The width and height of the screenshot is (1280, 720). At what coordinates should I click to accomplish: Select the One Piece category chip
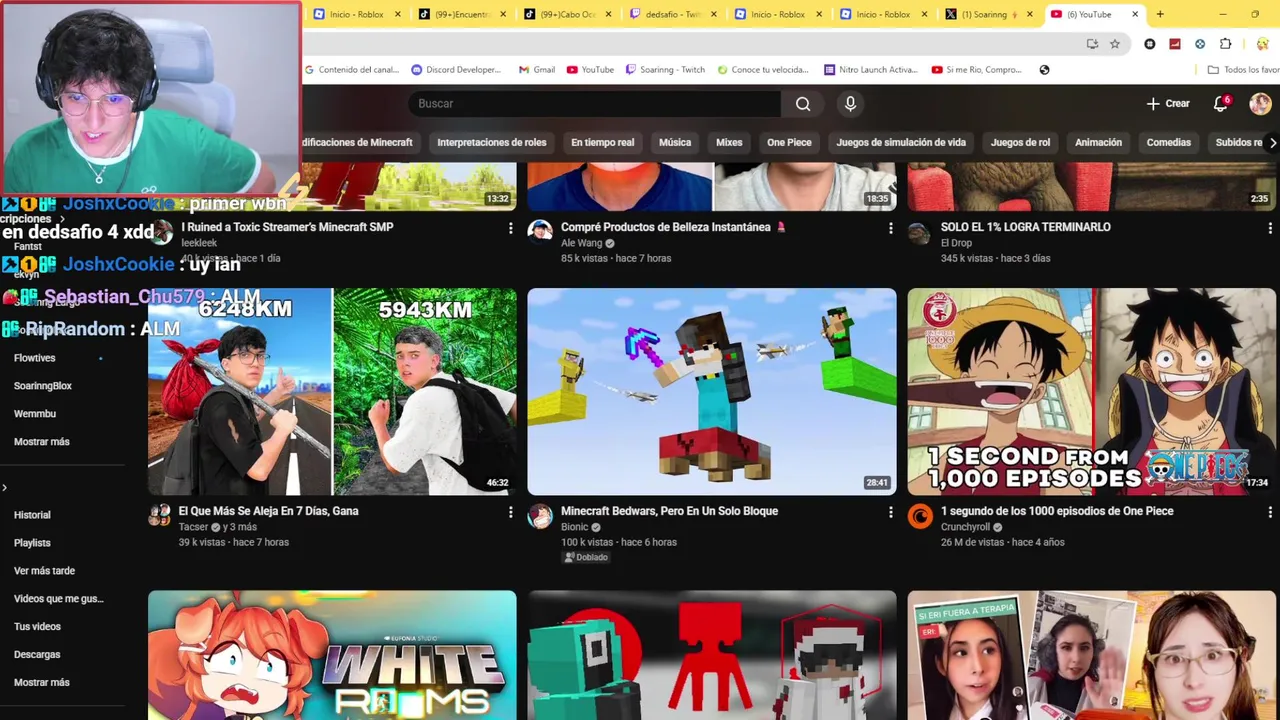[789, 142]
